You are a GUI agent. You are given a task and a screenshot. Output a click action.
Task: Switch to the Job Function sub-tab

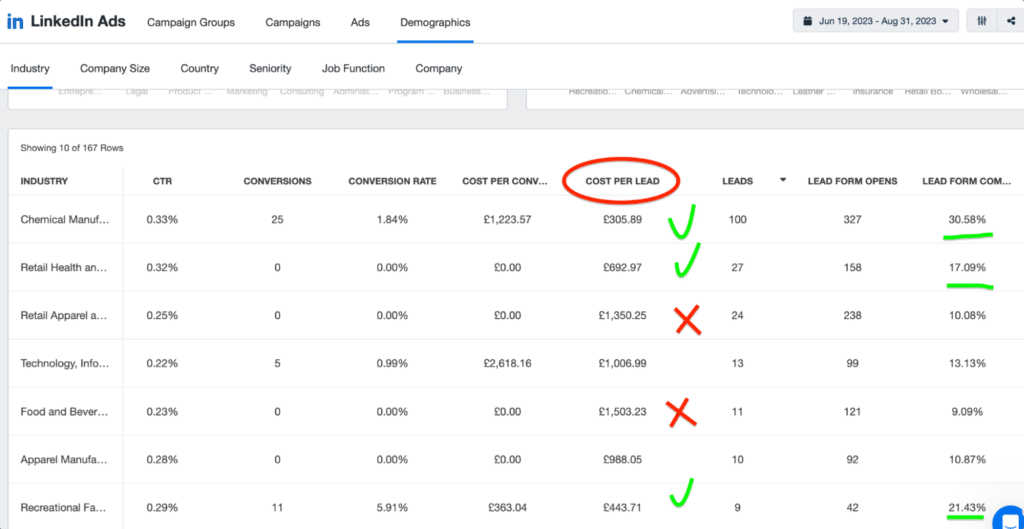[353, 68]
